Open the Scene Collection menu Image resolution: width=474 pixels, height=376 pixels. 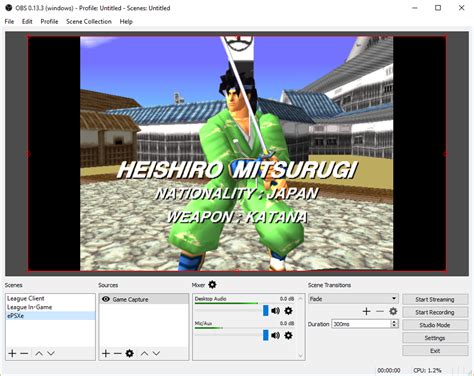[89, 22]
